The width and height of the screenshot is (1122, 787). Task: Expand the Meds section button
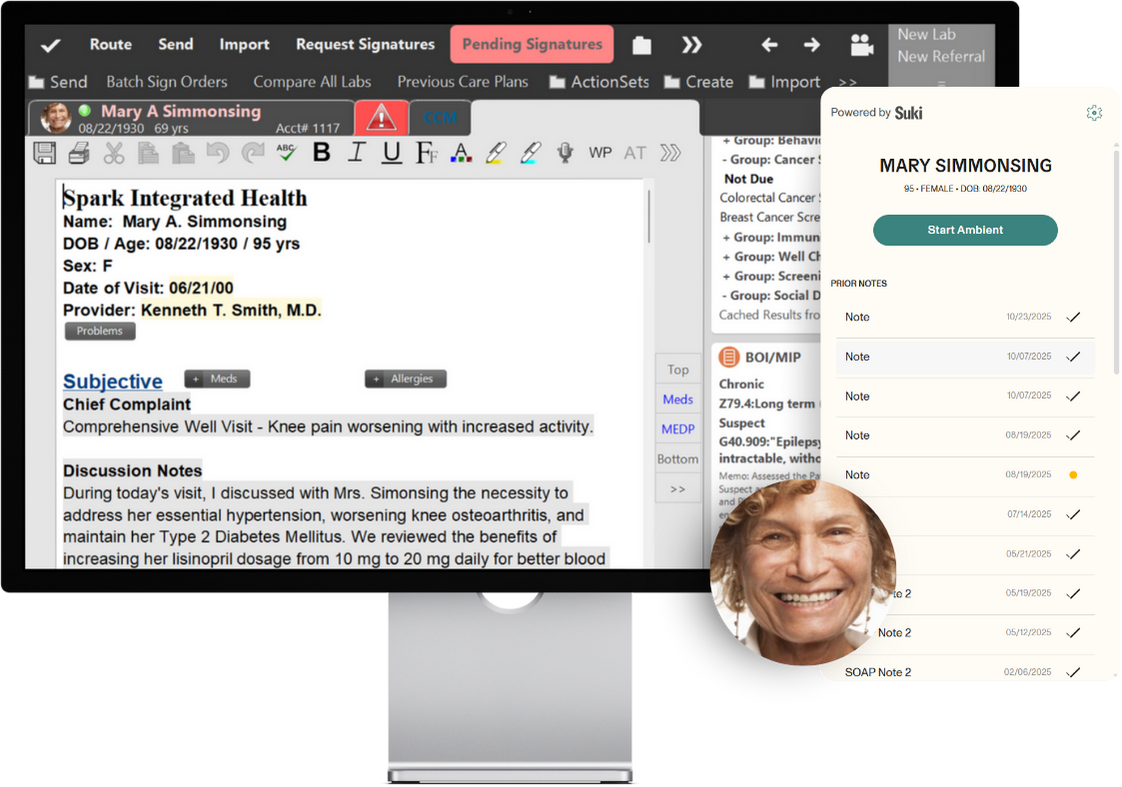click(x=217, y=379)
